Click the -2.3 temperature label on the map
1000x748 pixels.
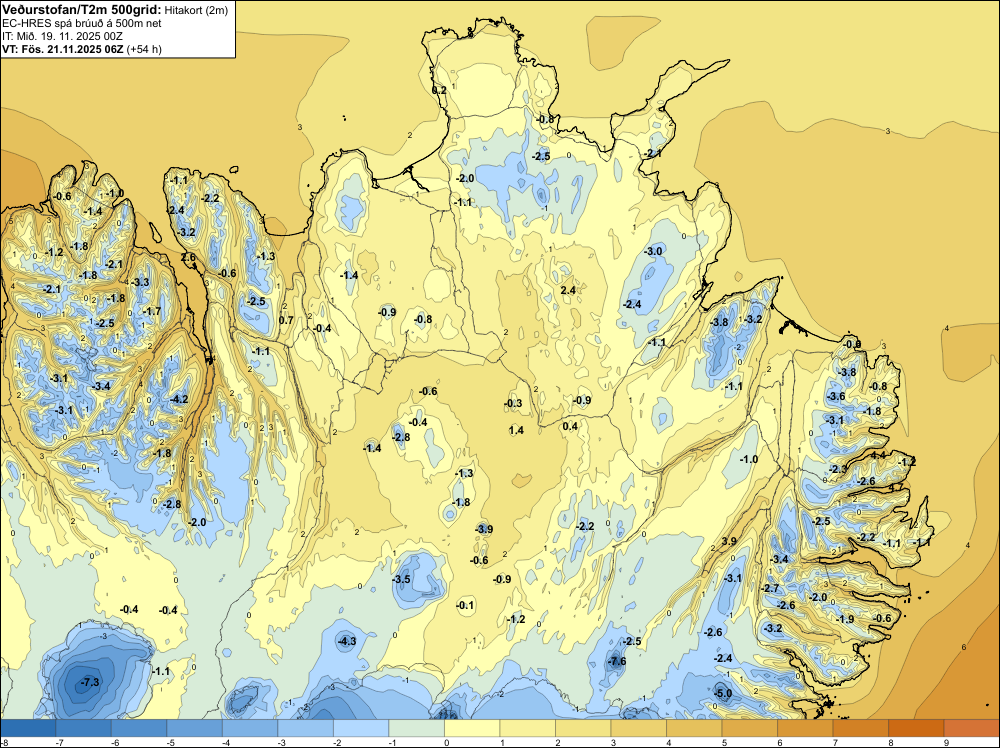click(838, 469)
